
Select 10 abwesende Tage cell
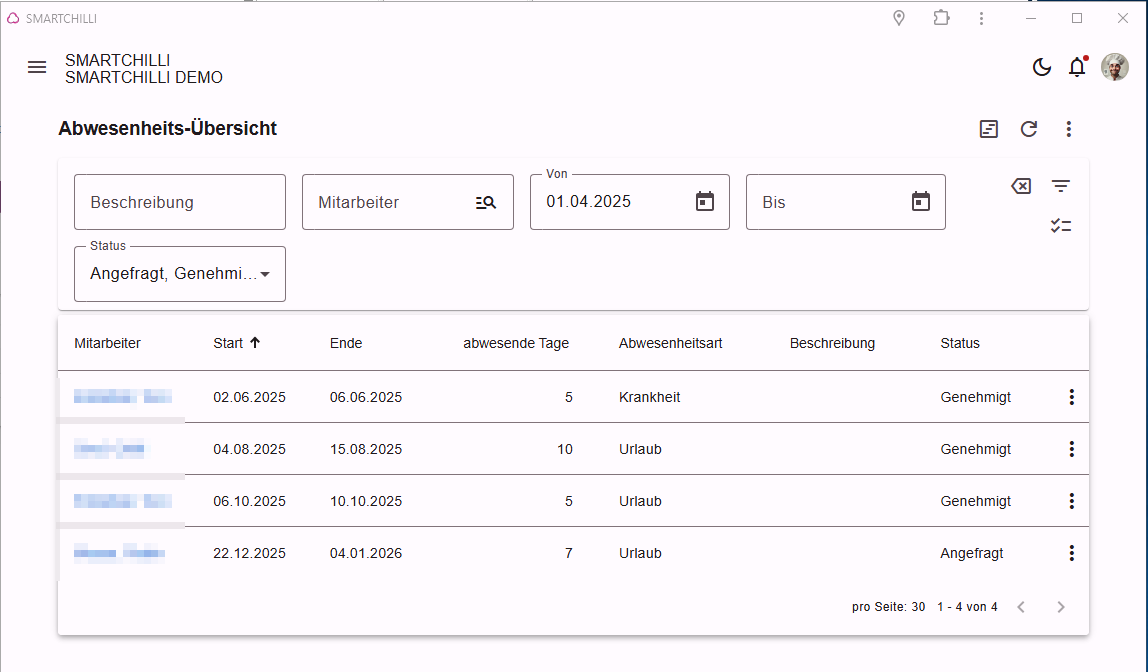tap(564, 449)
